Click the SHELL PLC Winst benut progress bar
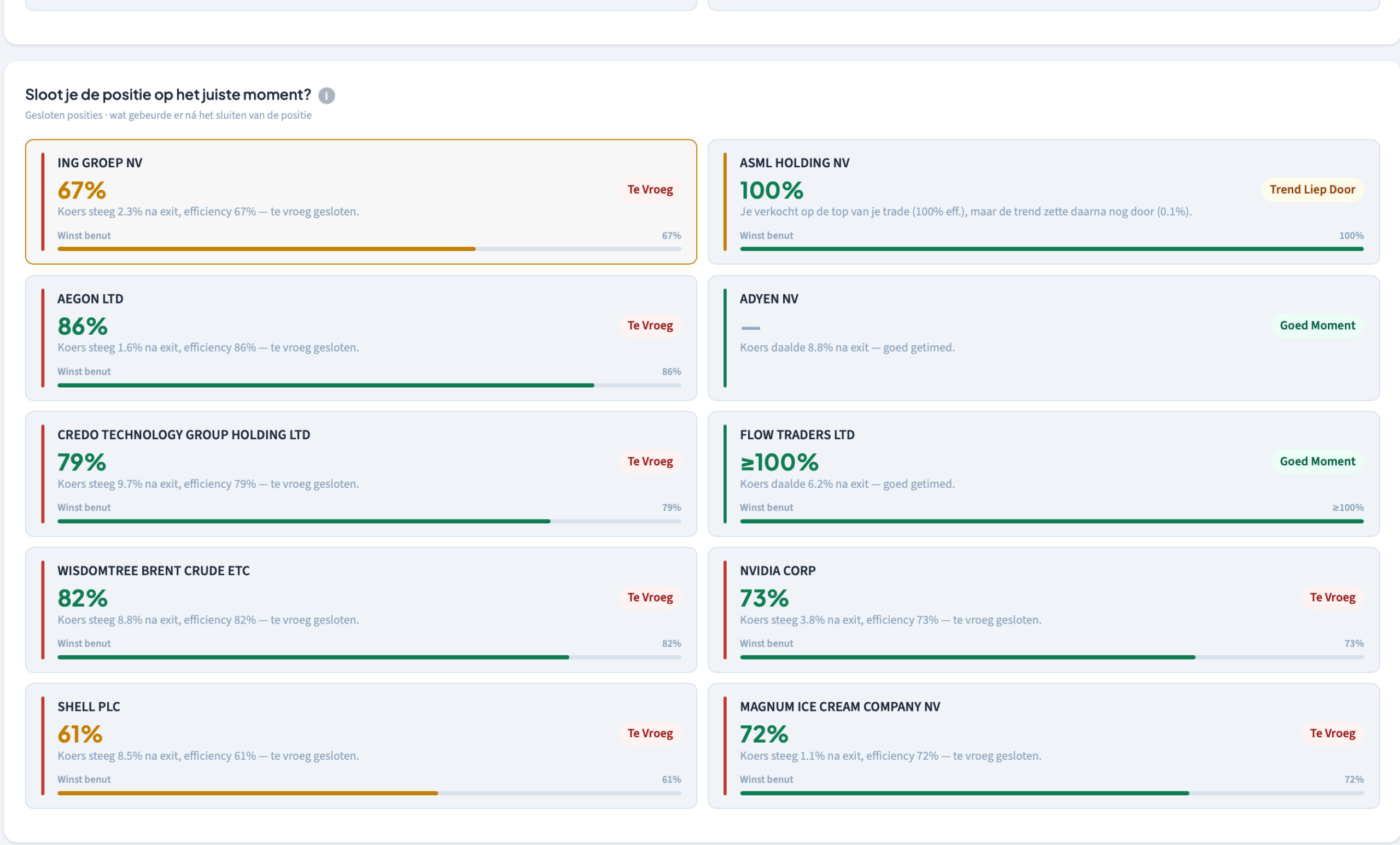The width and height of the screenshot is (1400, 845). pyautogui.click(x=369, y=792)
